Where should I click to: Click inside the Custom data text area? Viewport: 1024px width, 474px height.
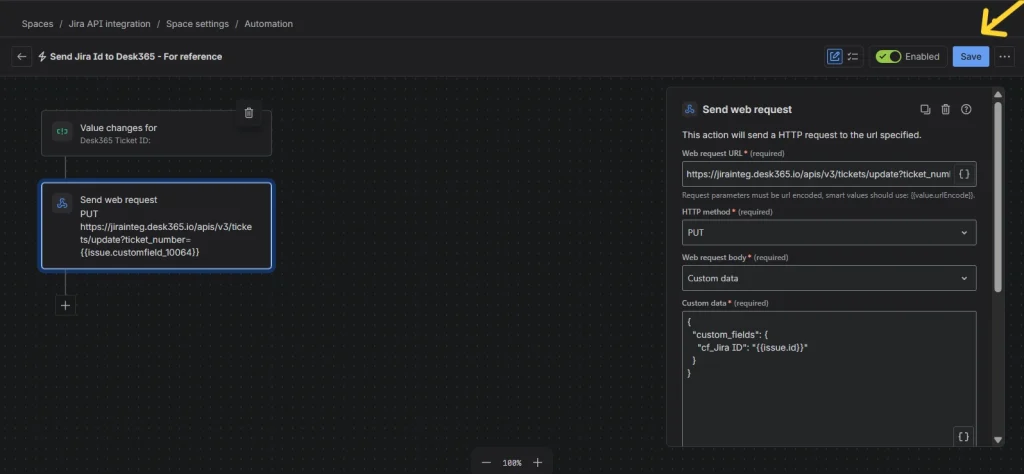(x=829, y=379)
